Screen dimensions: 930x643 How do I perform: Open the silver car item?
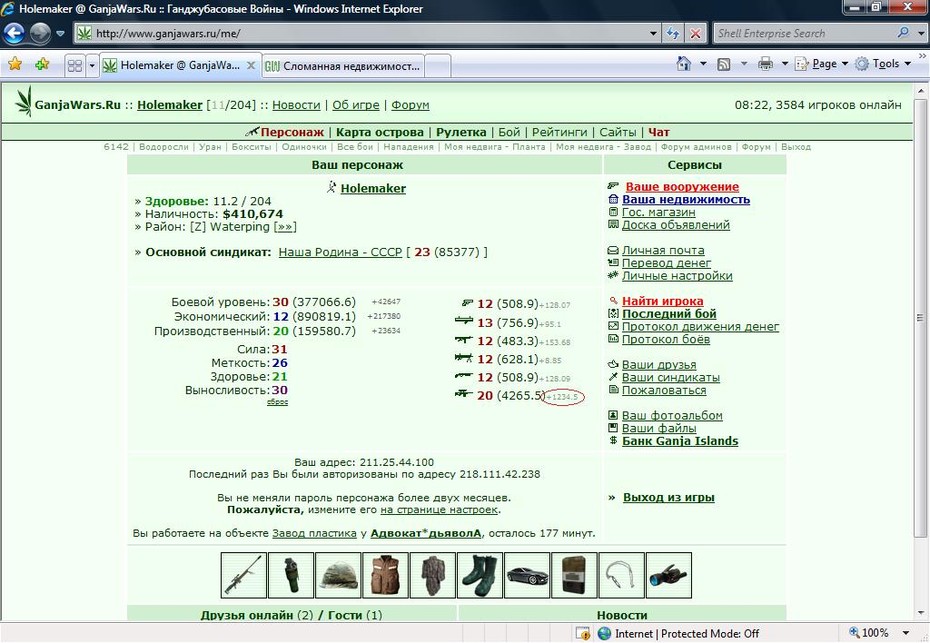[x=527, y=575]
